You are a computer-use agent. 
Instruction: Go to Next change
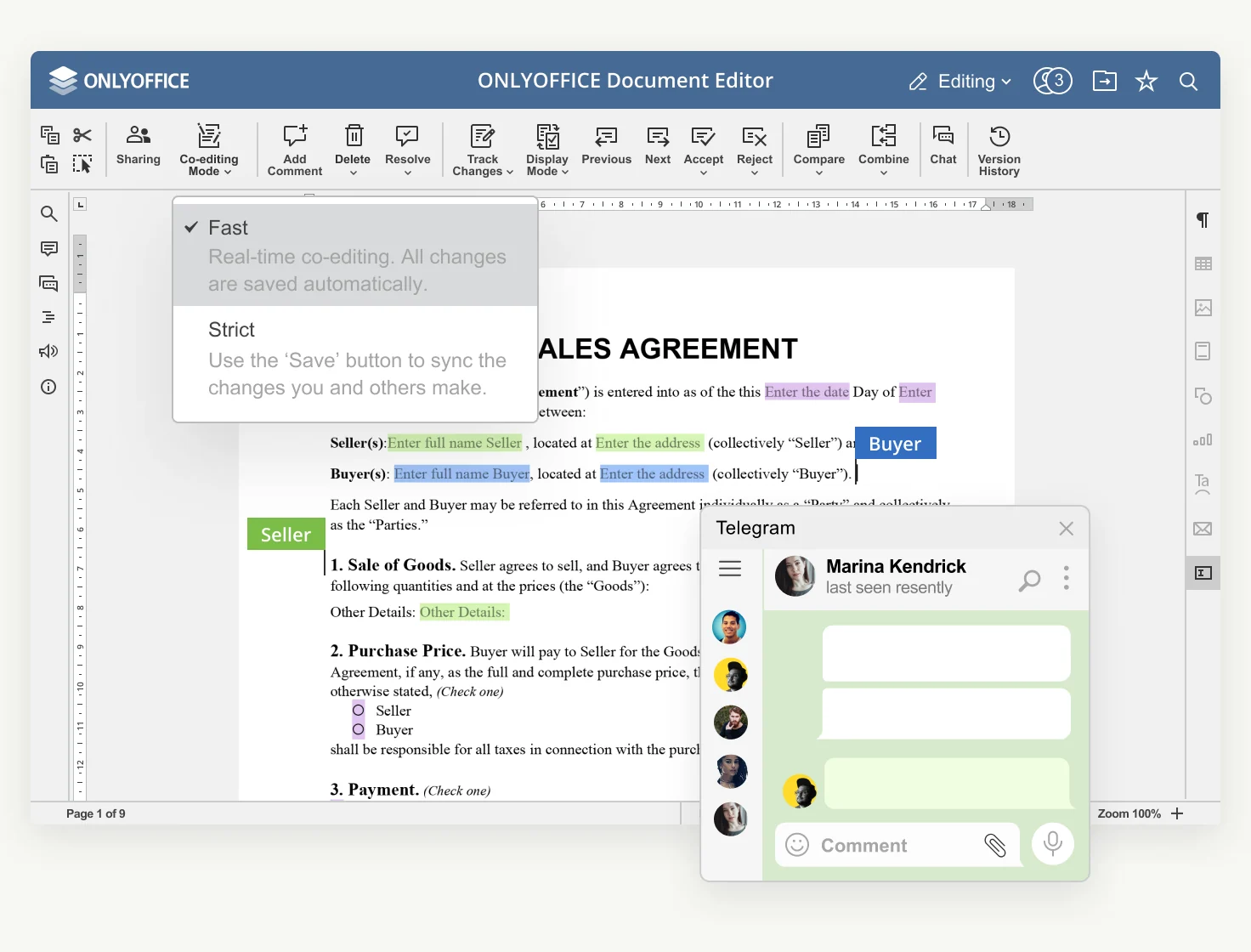(658, 145)
